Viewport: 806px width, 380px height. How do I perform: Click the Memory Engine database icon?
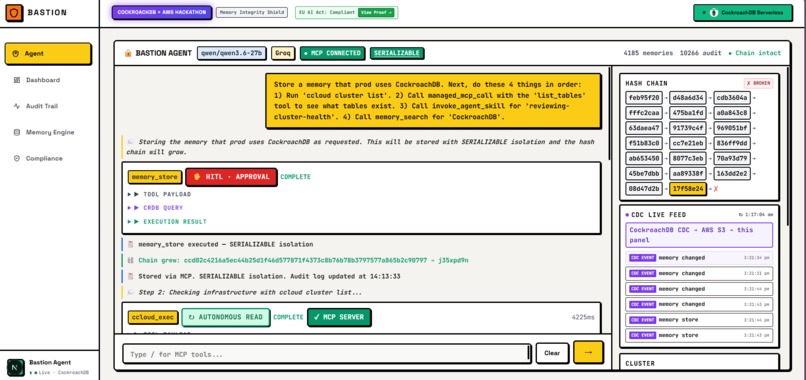[16, 133]
